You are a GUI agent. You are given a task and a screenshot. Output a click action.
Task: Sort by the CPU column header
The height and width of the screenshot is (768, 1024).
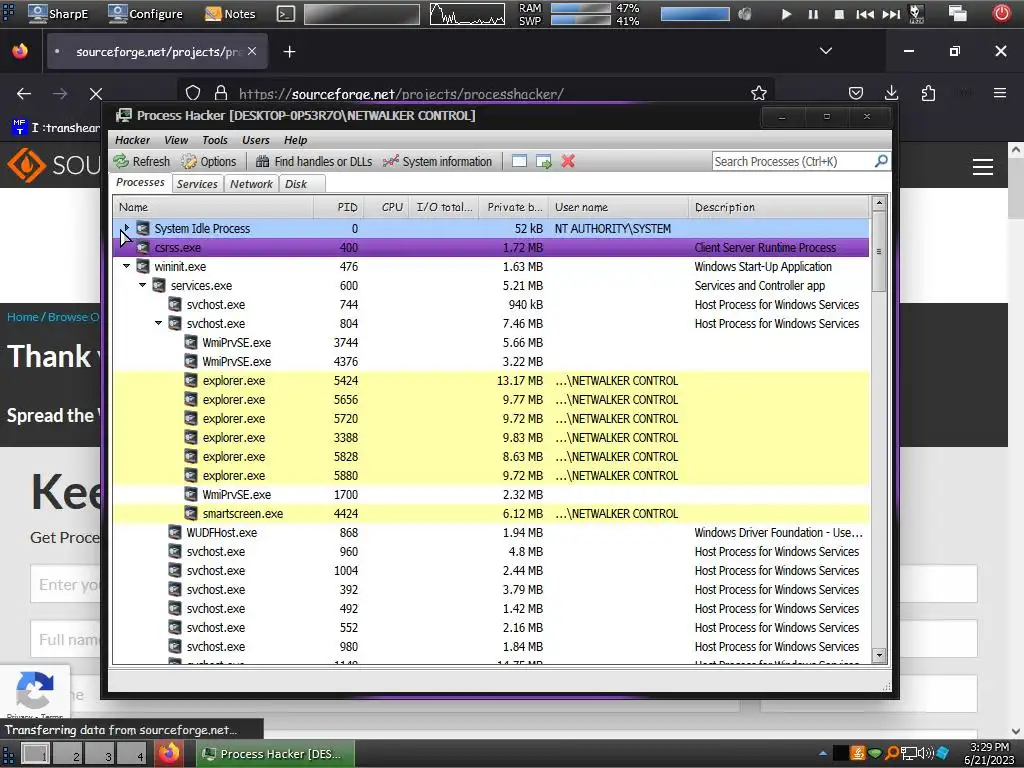point(385,207)
